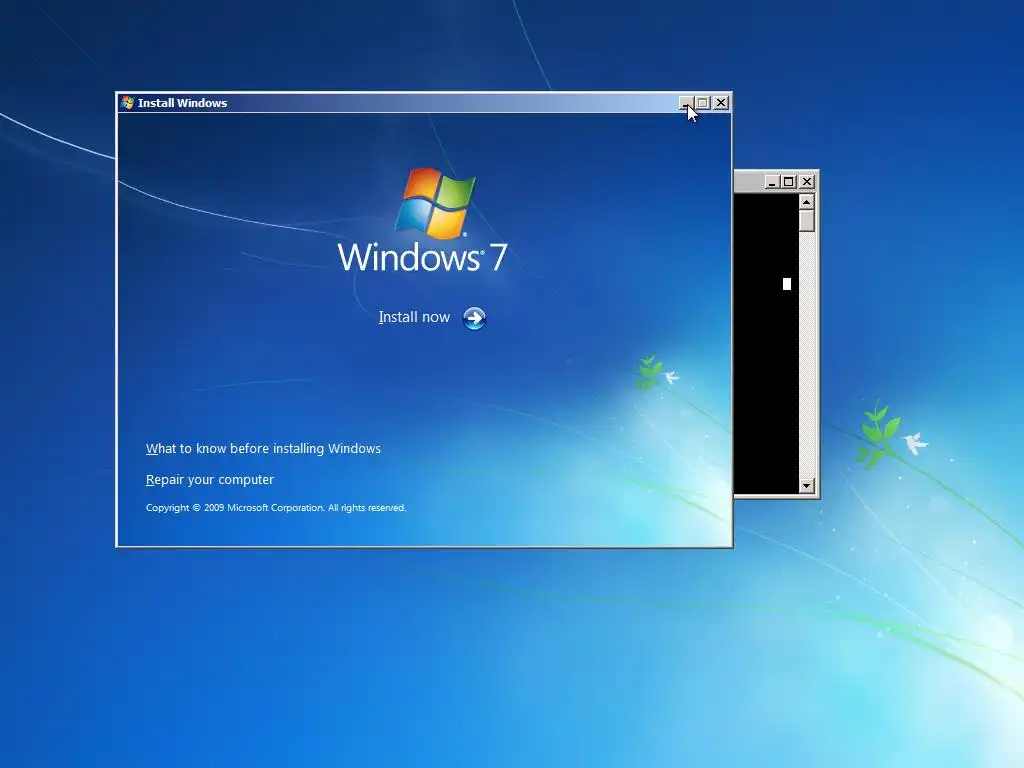This screenshot has height=768, width=1024.
Task: Maximize the Install Windows window
Action: pyautogui.click(x=703, y=103)
